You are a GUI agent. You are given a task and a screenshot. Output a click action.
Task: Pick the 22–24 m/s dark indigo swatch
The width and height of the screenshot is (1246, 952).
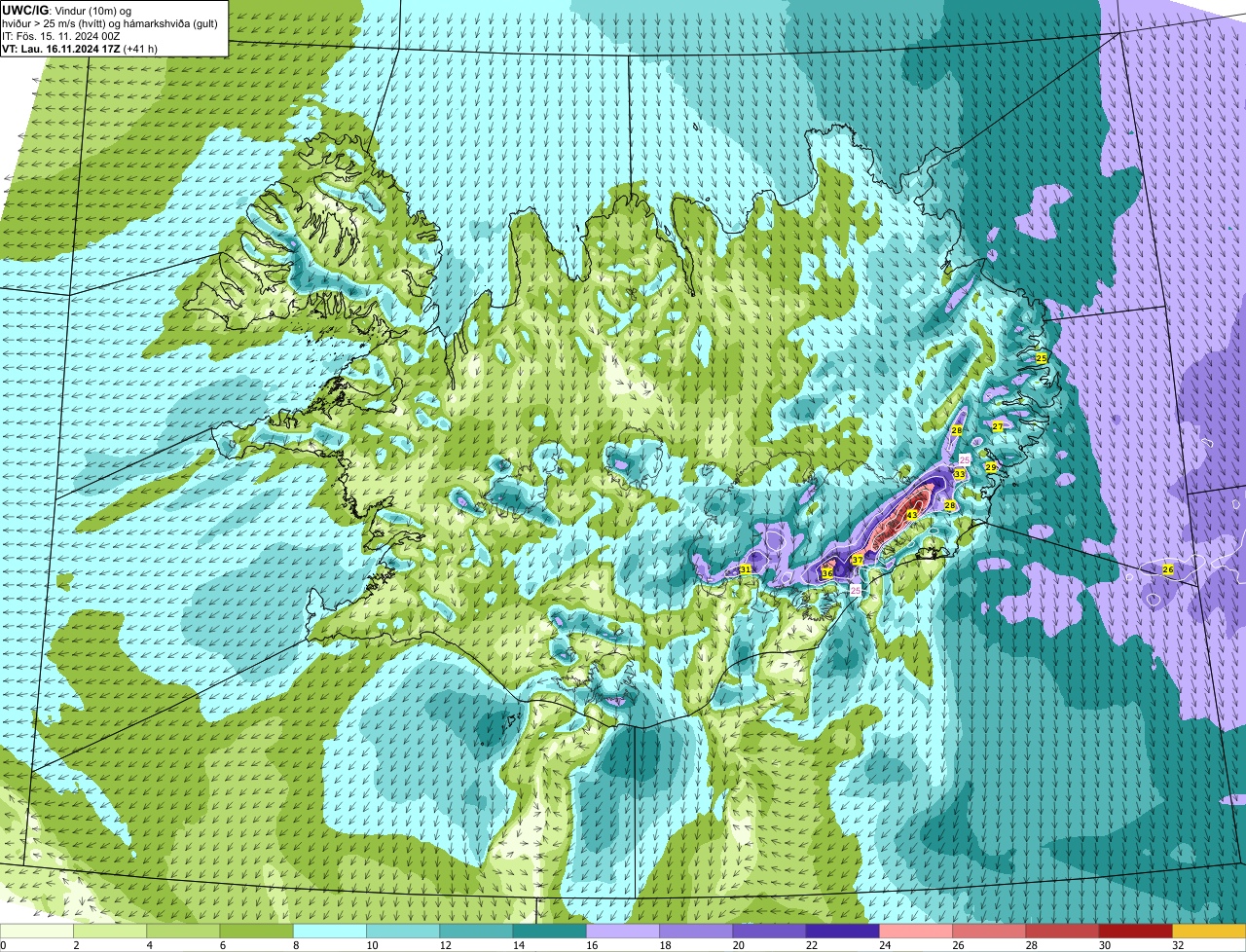point(843,931)
